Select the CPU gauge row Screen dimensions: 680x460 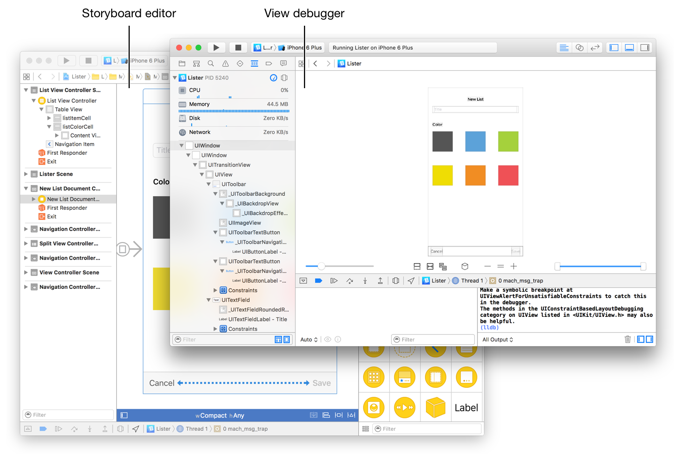pos(233,90)
